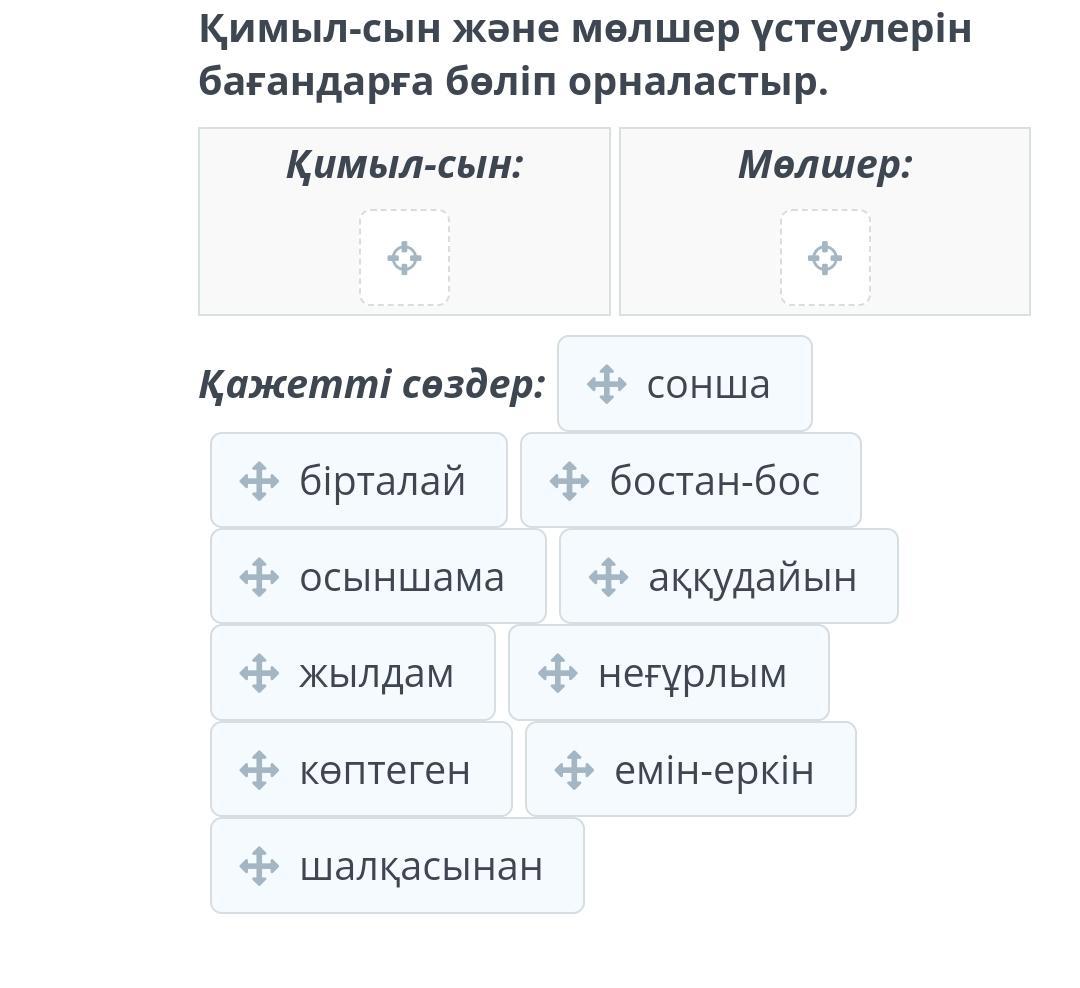Viewport: 1080px width, 988px height.
Task: Click the move icon on the неғұрлым chip
Action: pyautogui.click(x=558, y=673)
